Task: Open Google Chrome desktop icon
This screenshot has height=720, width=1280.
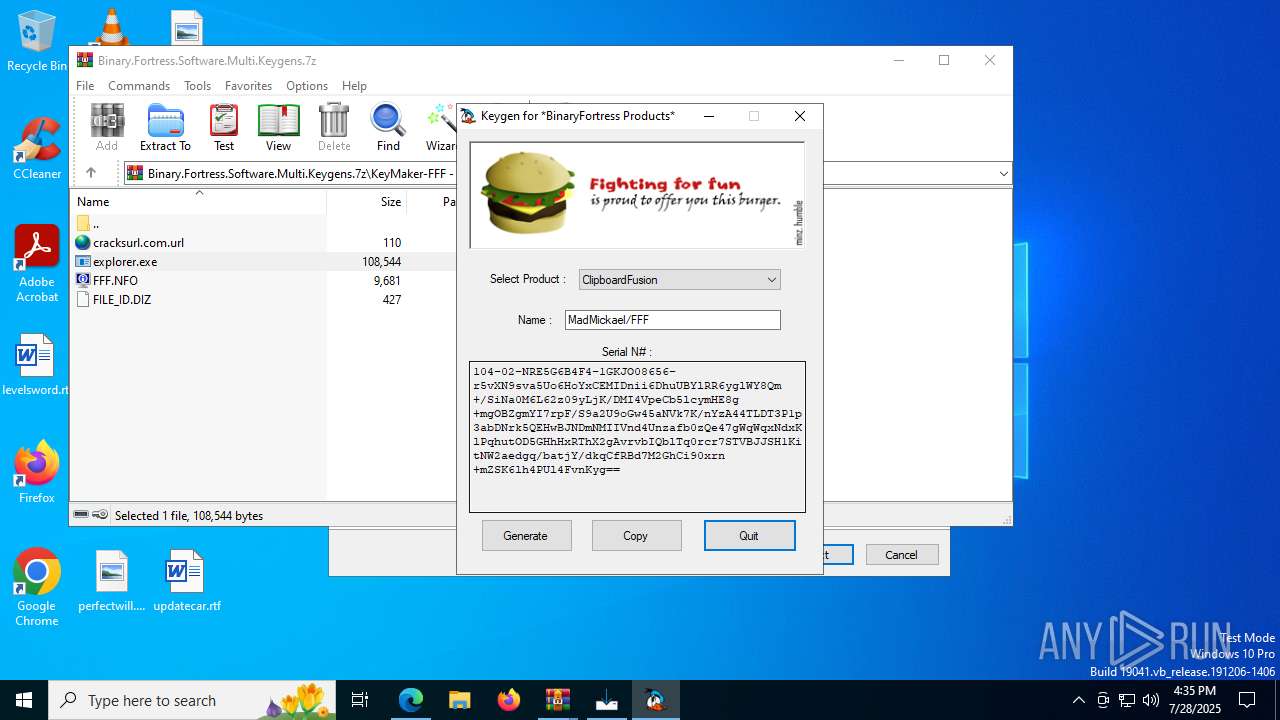Action: coord(37,587)
